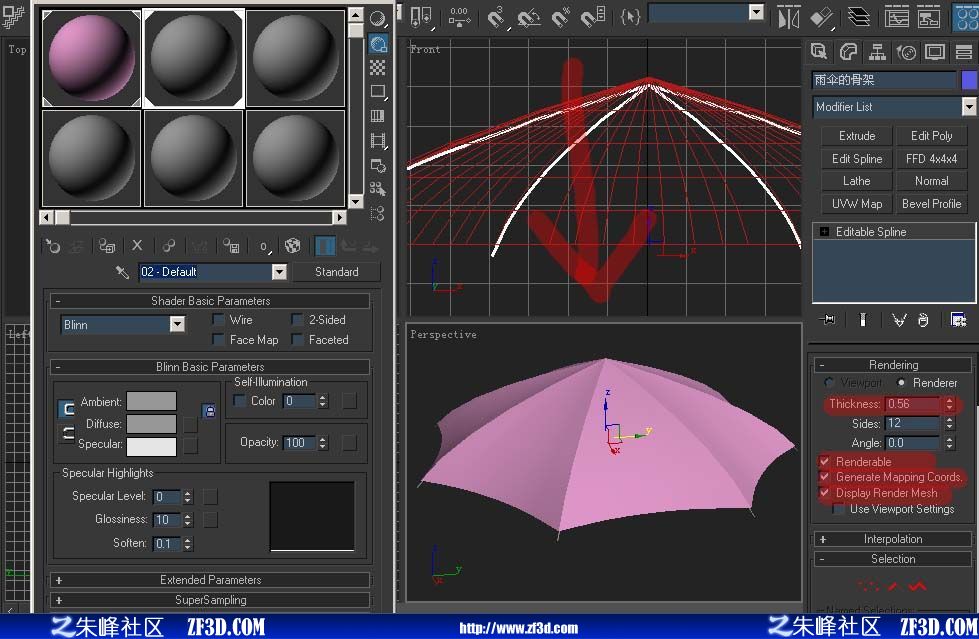Click the Standard material type button
Image resolution: width=979 pixels, height=639 pixels.
pyautogui.click(x=337, y=272)
